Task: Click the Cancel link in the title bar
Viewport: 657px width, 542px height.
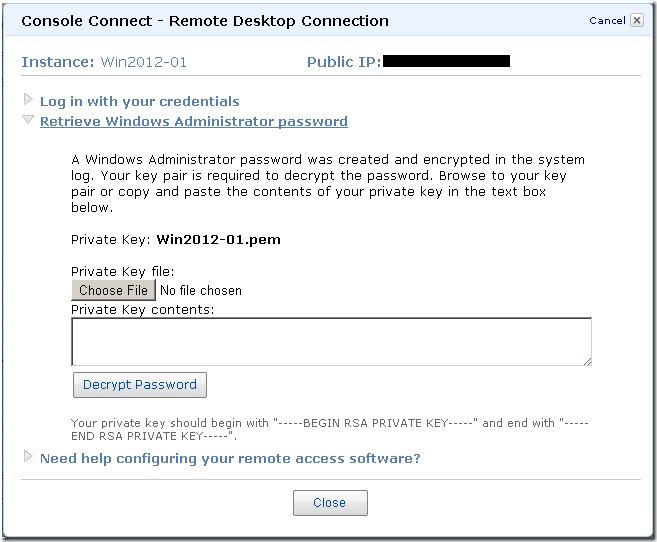Action: pyautogui.click(x=607, y=20)
